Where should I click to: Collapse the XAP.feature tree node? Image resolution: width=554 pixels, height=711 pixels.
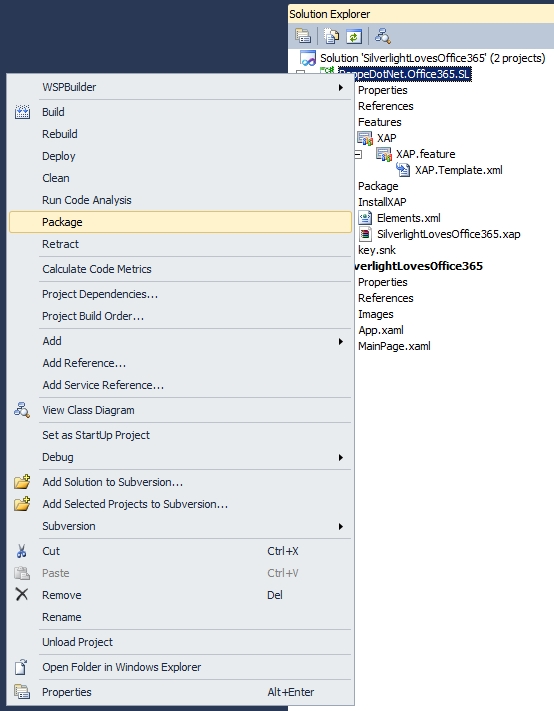point(358,155)
